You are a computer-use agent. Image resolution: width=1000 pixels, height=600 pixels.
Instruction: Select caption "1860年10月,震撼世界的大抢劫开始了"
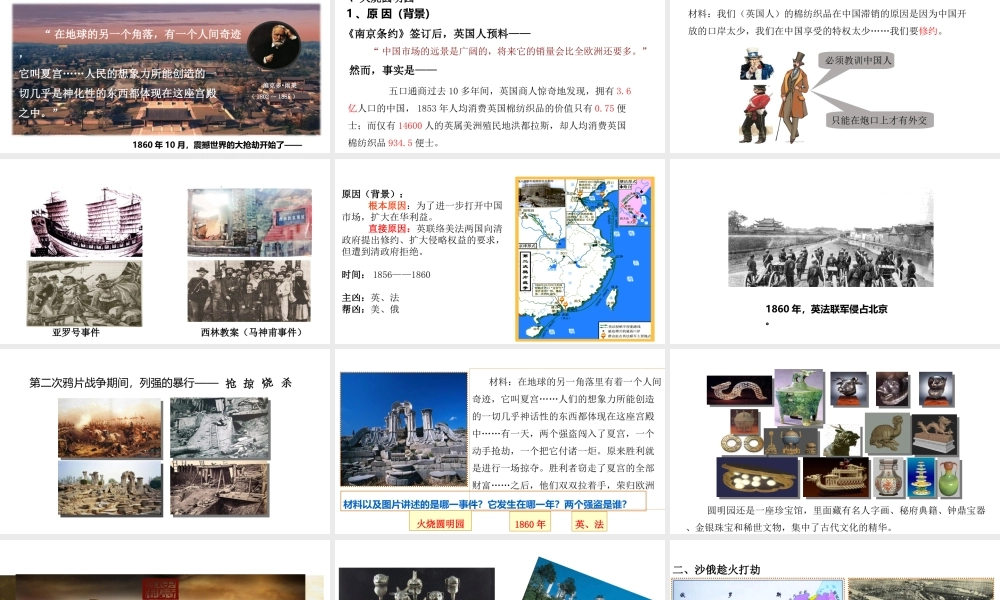point(217,145)
